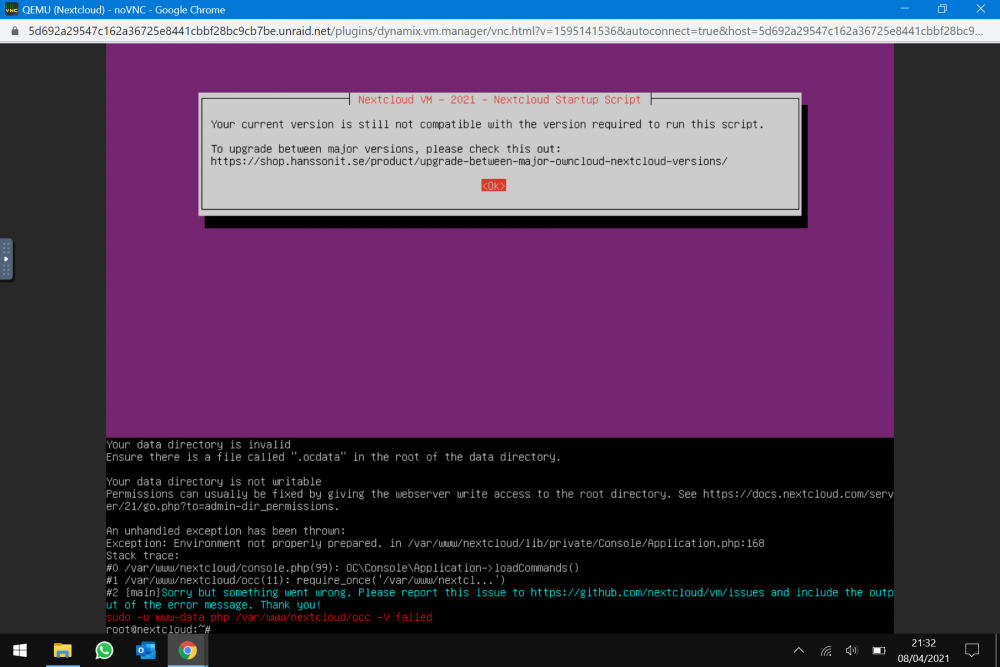Open the Windows Start menu
The image size is (1000, 667).
coord(20,650)
